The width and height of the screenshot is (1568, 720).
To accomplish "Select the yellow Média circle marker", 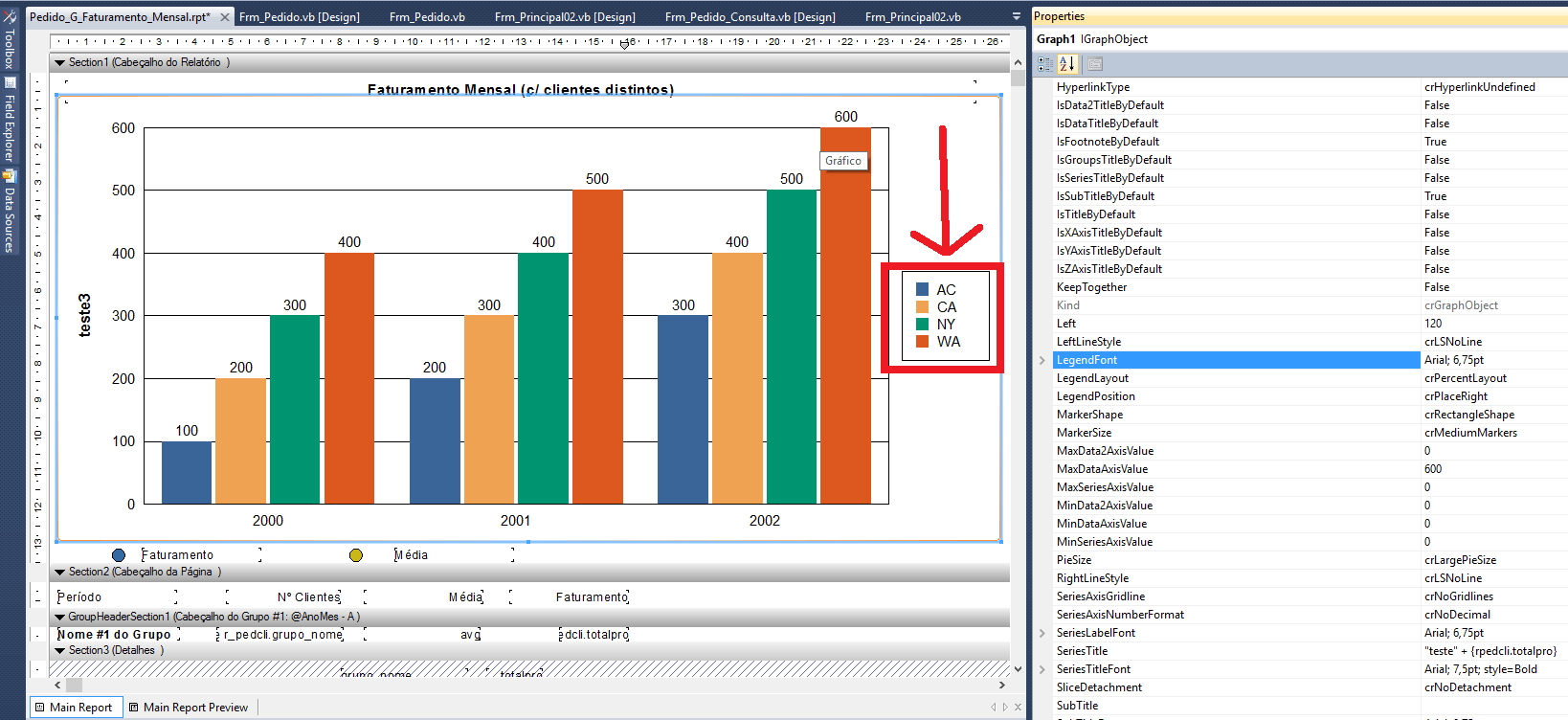I will [x=356, y=555].
